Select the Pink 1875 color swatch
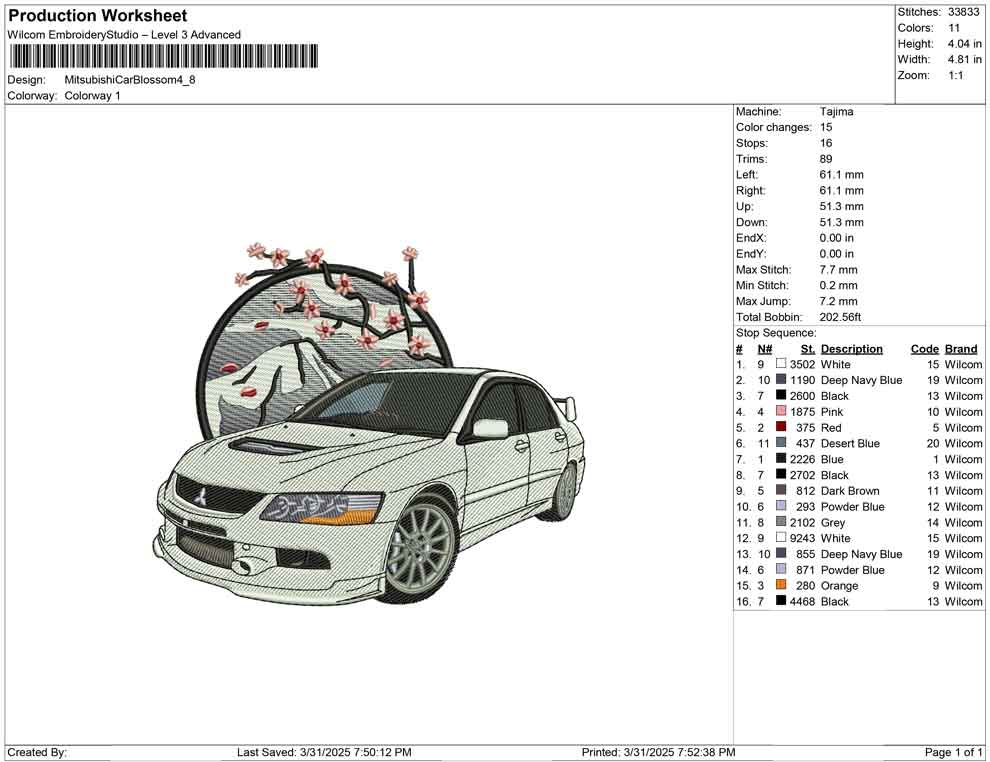 [781, 411]
